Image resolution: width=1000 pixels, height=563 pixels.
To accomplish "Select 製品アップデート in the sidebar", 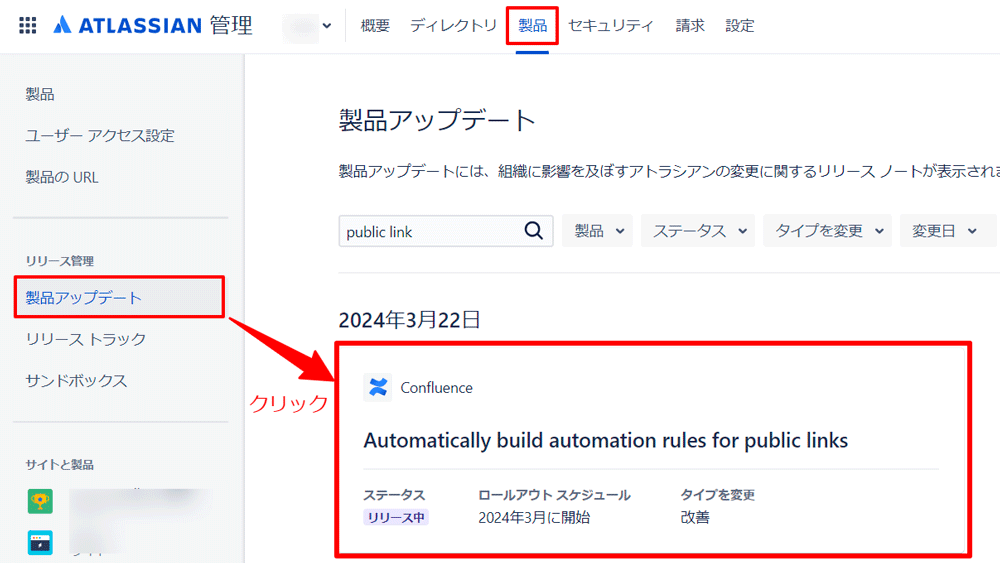I will [x=84, y=298].
